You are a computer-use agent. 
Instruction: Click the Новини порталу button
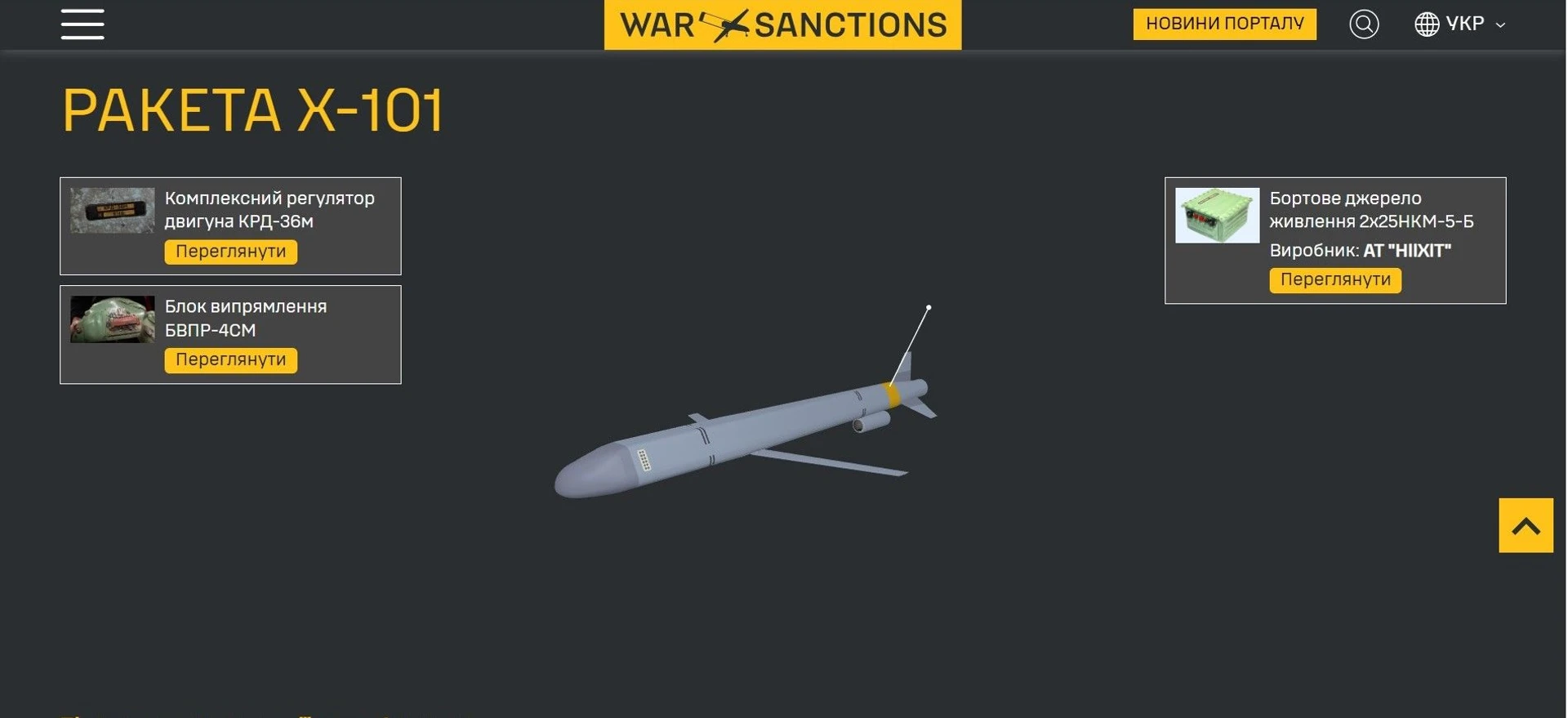click(1224, 24)
